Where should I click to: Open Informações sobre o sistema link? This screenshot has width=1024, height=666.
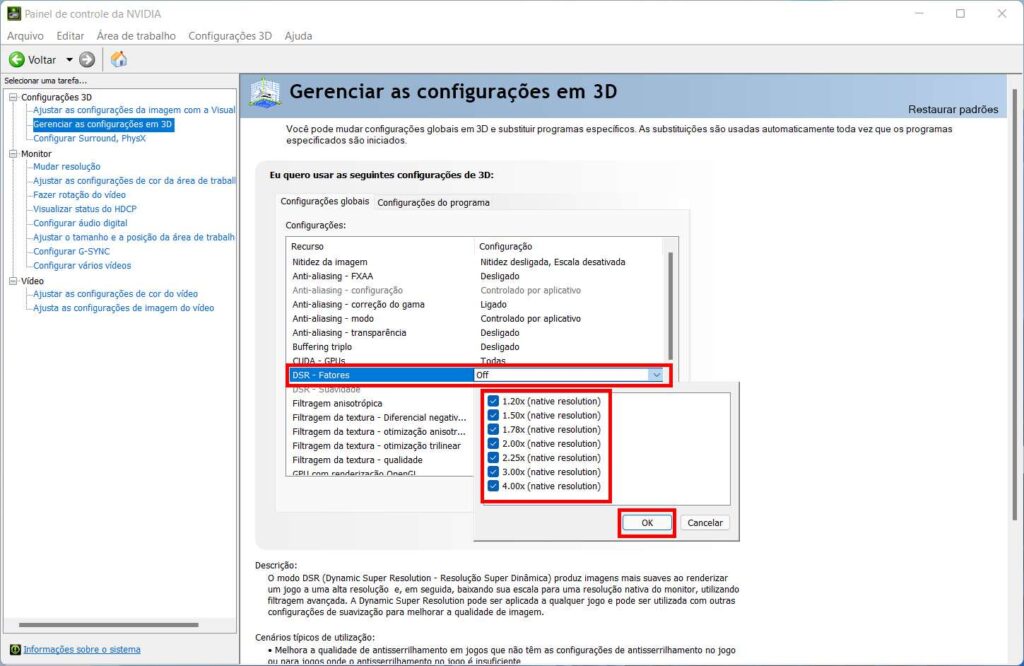click(82, 650)
